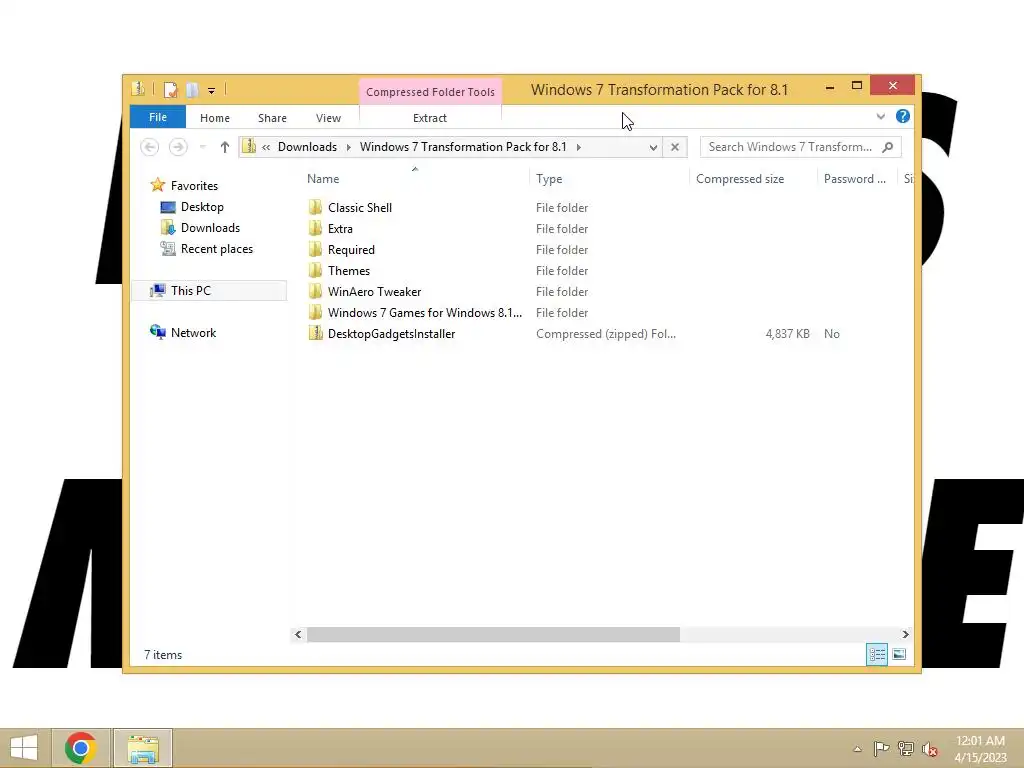The image size is (1024, 768).
Task: Click Windows 7 Transformation Pack breadcrumb segment
Action: click(463, 147)
